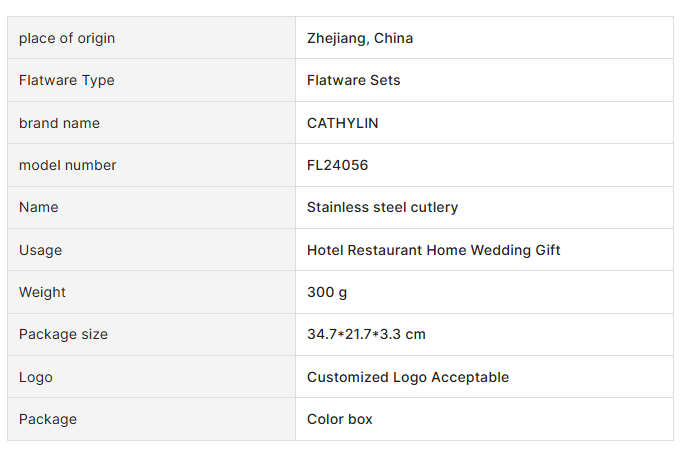This screenshot has width=688, height=452.
Task: Click the "Weight" label cell
Action: click(x=42, y=292)
